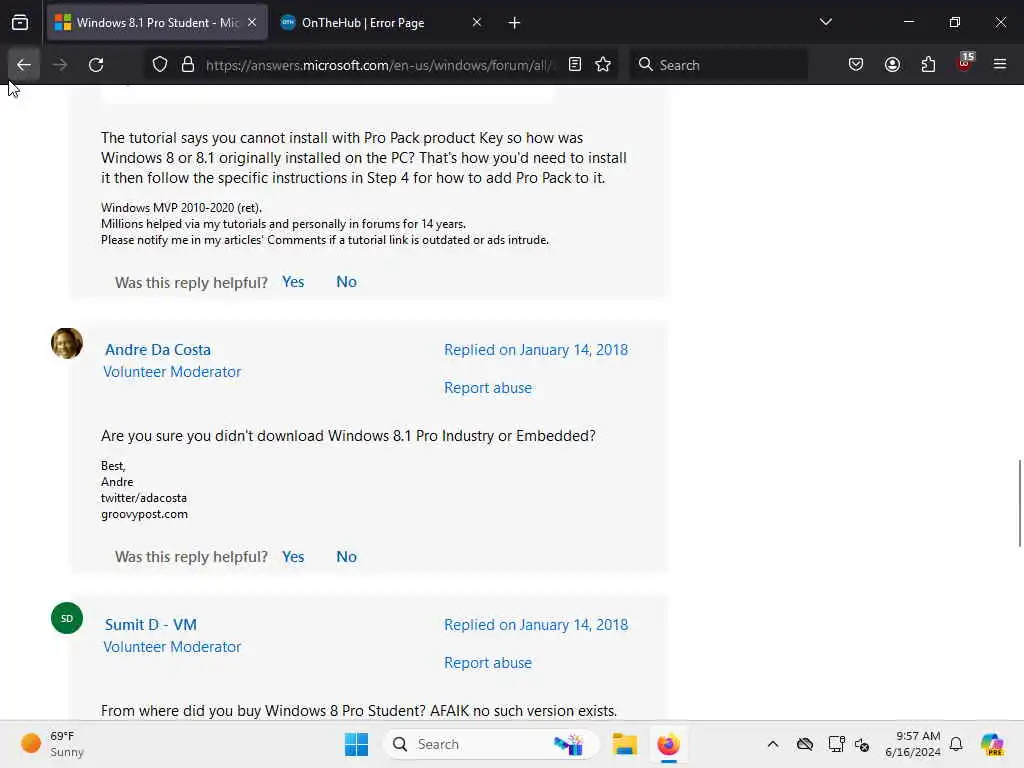List all tabs dropdown arrow
This screenshot has width=1024, height=768.
point(825,22)
